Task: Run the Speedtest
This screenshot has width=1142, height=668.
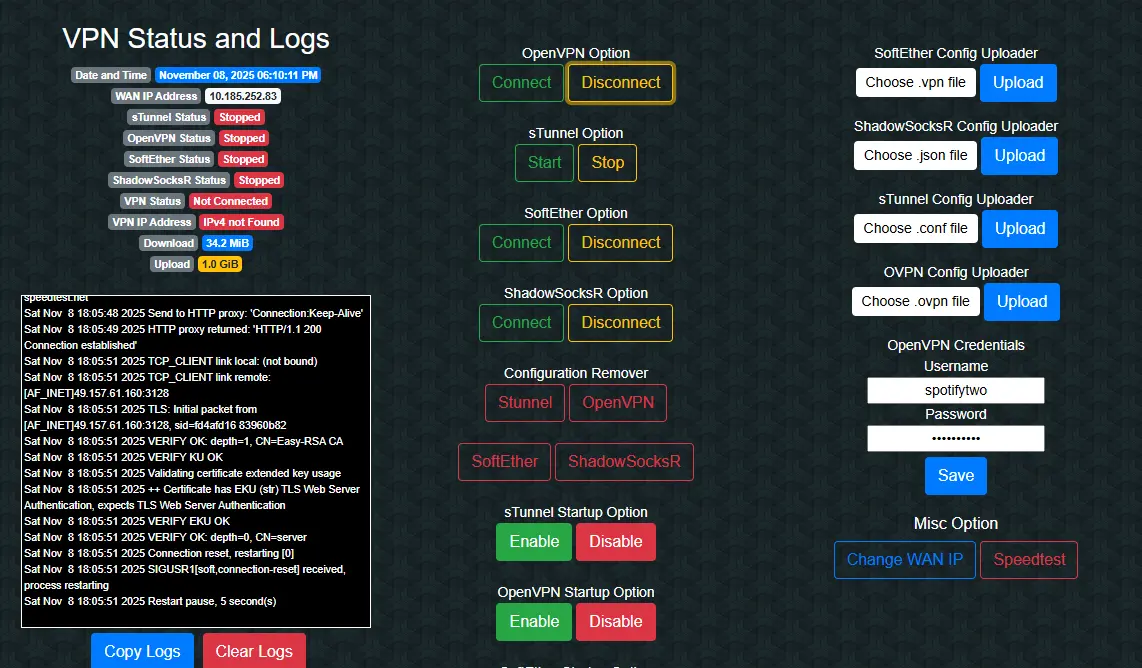Action: [1029, 559]
